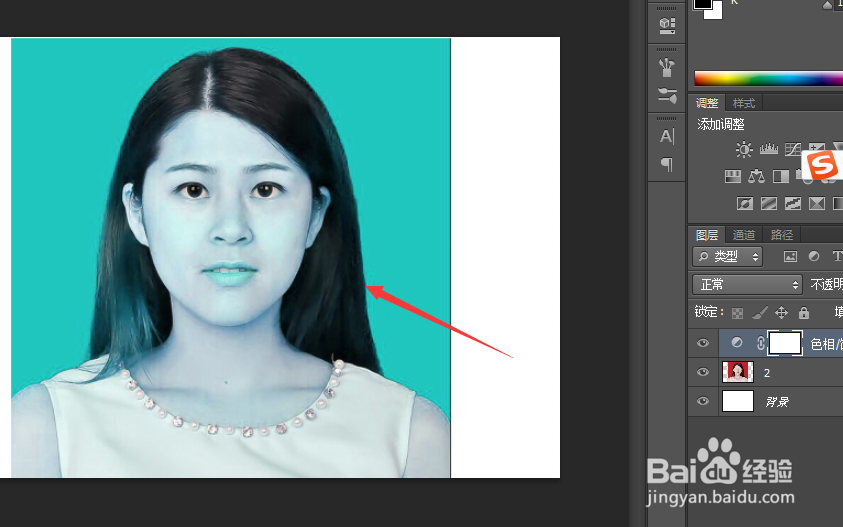The height and width of the screenshot is (527, 843).
Task: Select the layer 2 thumbnail
Action: (738, 372)
